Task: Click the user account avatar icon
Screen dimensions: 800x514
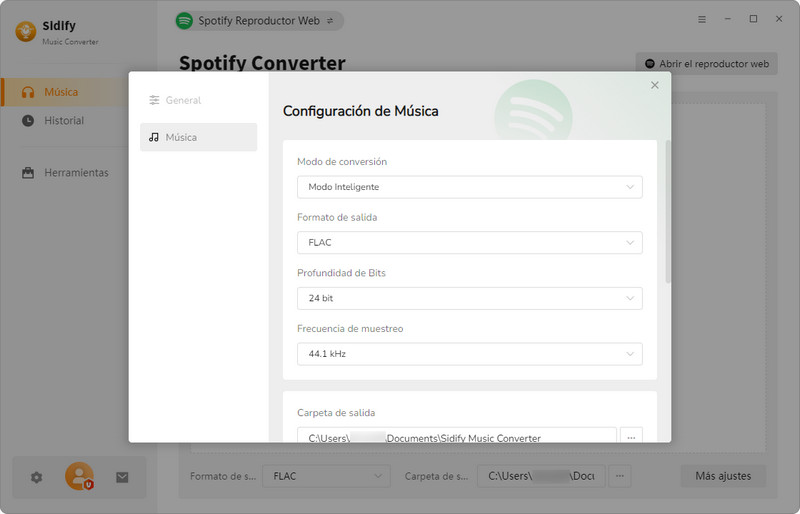Action: point(80,476)
